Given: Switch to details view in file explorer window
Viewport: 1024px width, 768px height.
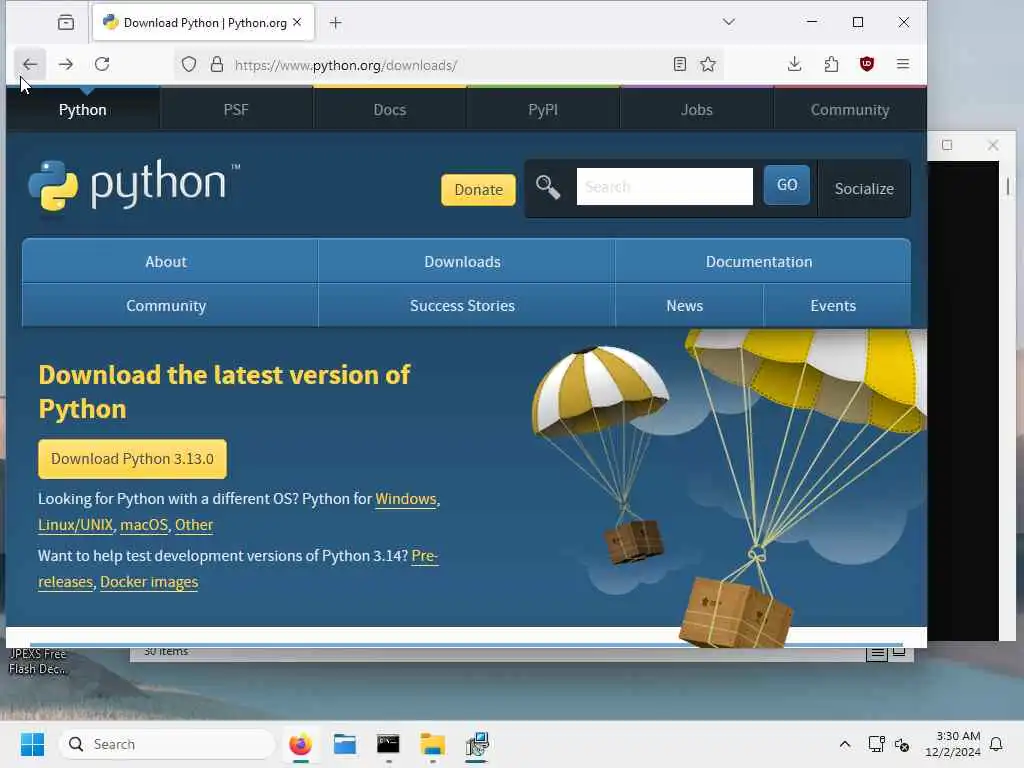Looking at the screenshot, I should click(877, 653).
